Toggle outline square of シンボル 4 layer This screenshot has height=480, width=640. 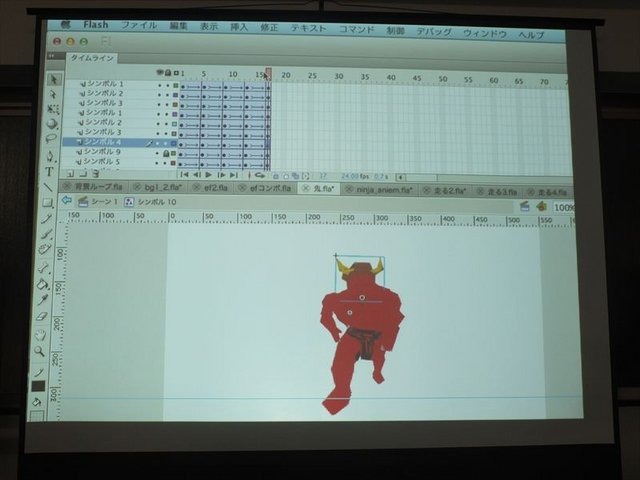click(174, 144)
